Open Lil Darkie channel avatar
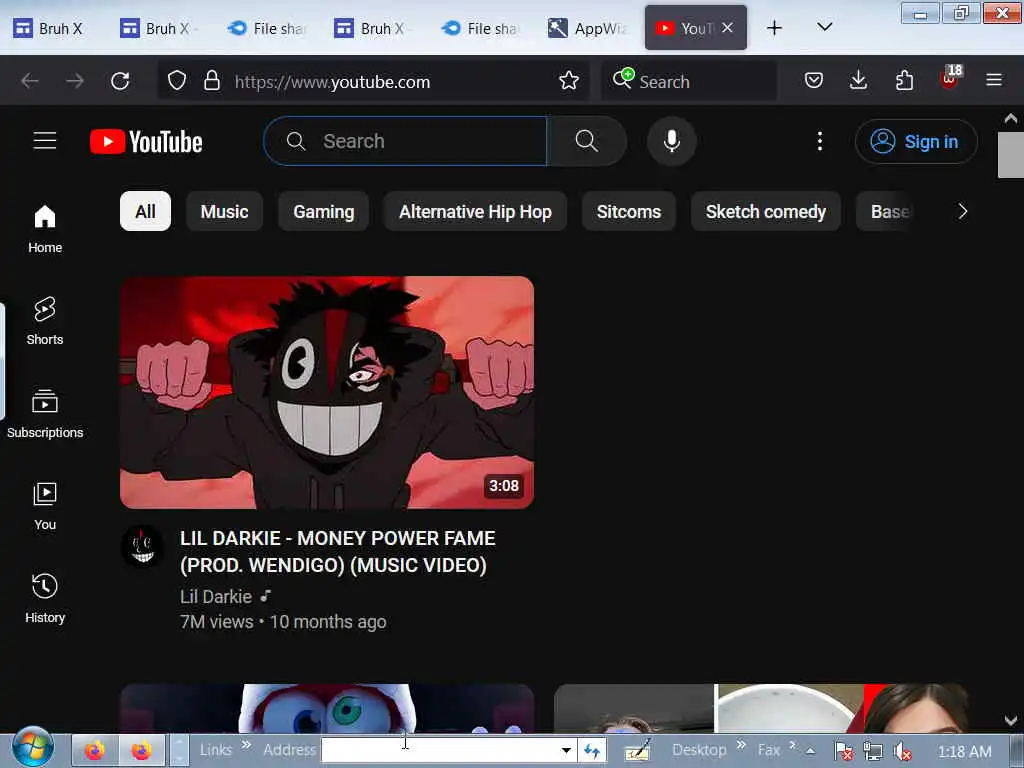 click(x=142, y=547)
